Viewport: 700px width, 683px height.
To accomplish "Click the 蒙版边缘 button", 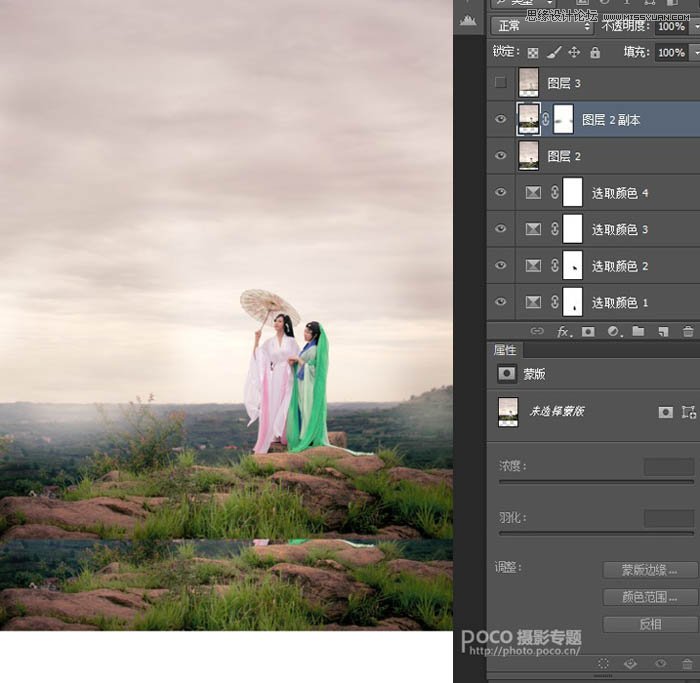I will (x=650, y=569).
